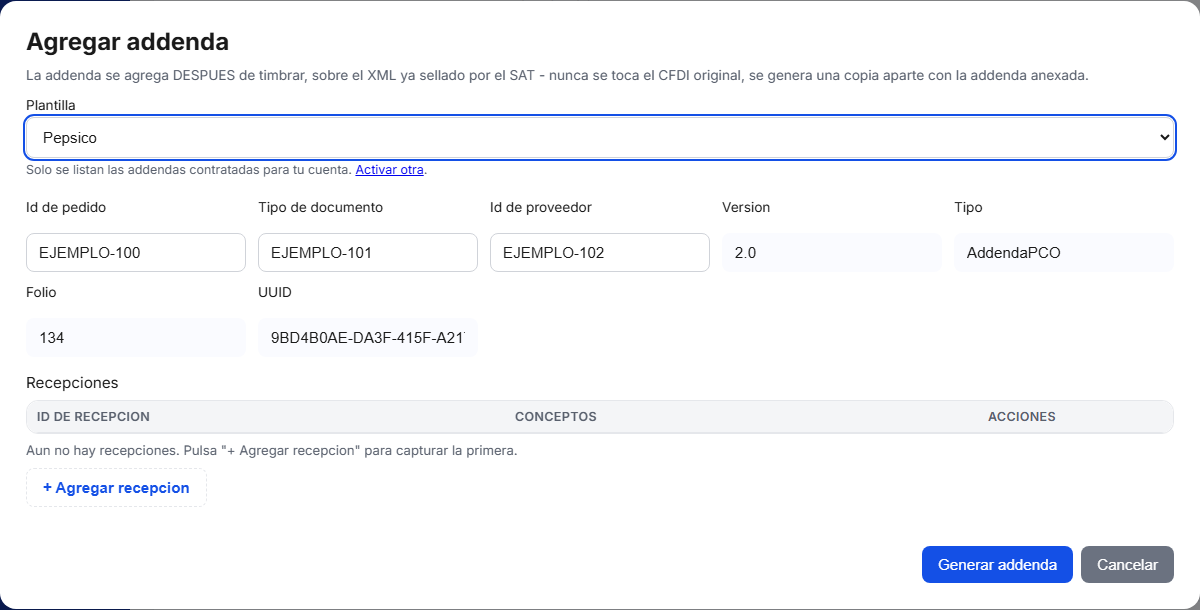Select the Folio field showing 134
This screenshot has height=610, width=1200.
click(x=136, y=338)
